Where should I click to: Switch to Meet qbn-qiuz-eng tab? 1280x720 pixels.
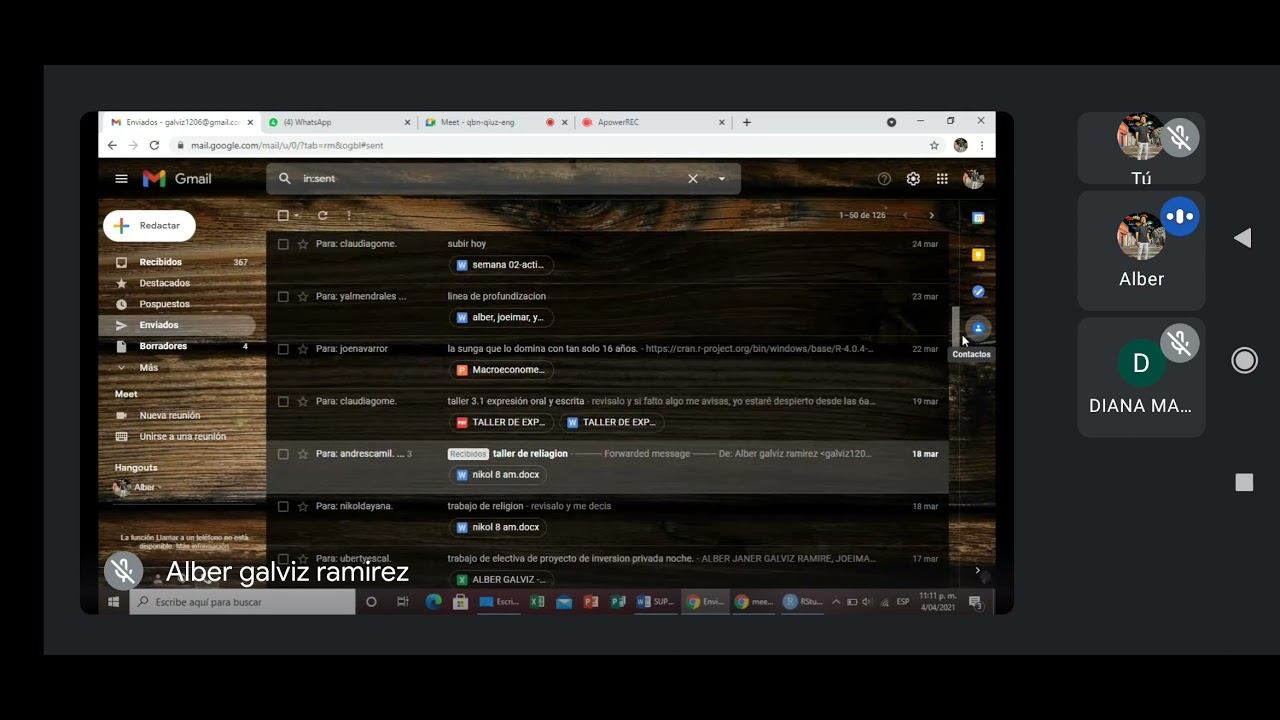(x=495, y=122)
